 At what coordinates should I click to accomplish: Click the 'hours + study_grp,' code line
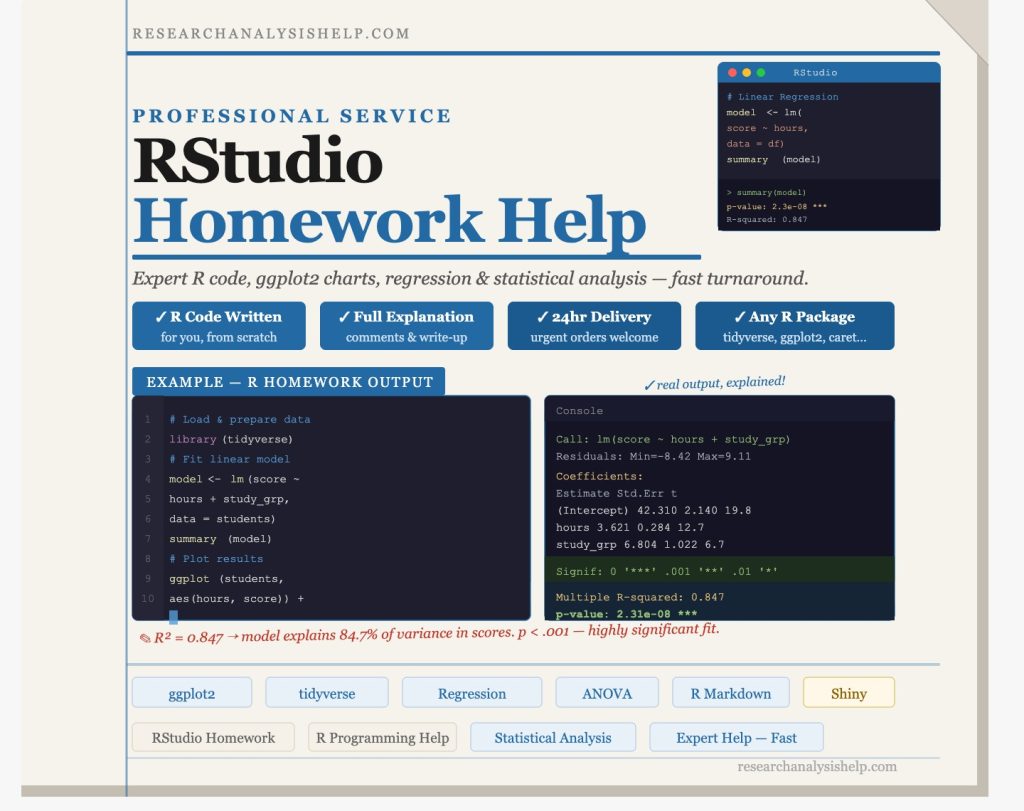[x=229, y=499]
